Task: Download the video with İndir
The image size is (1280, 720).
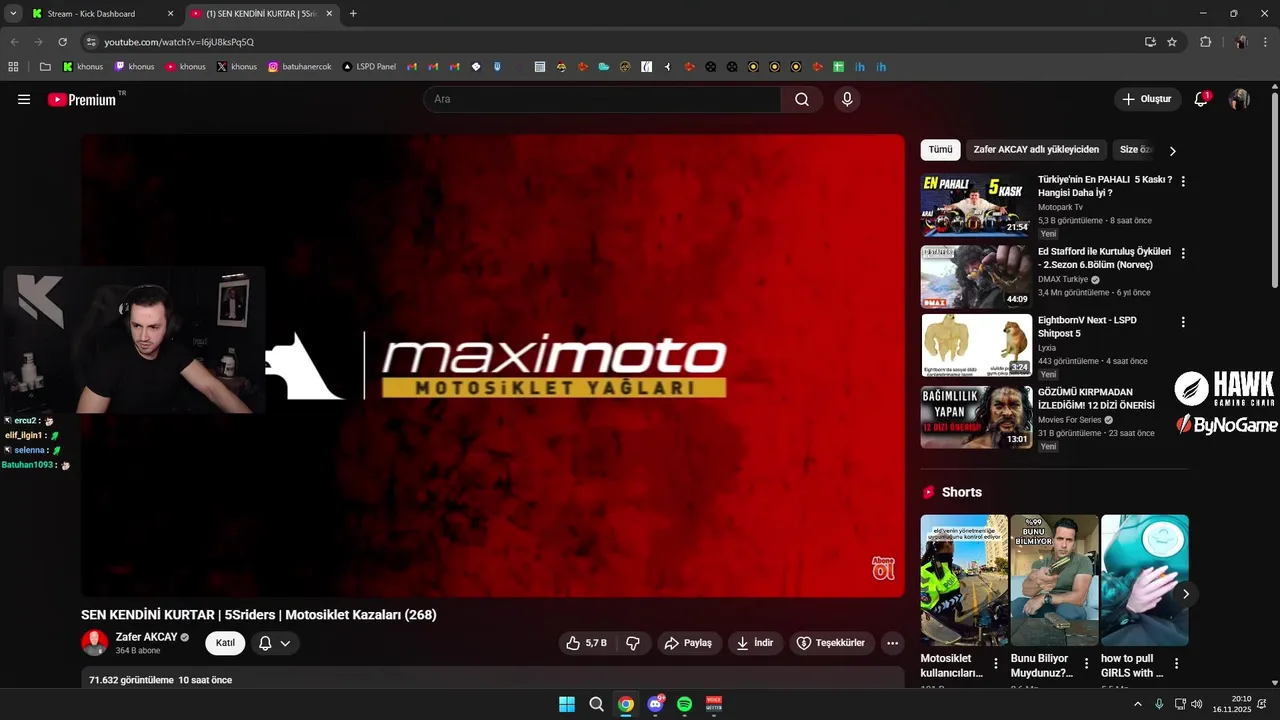Action: coord(755,643)
